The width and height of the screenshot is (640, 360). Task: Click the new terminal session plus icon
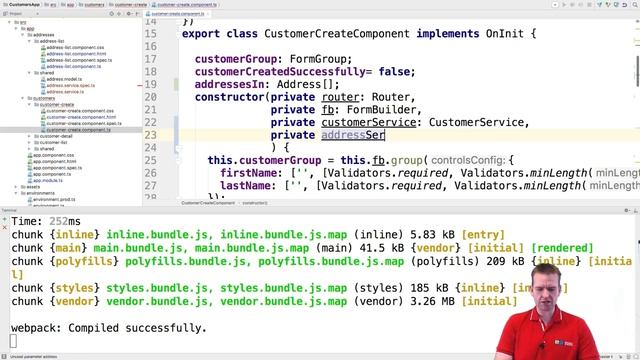4,220
